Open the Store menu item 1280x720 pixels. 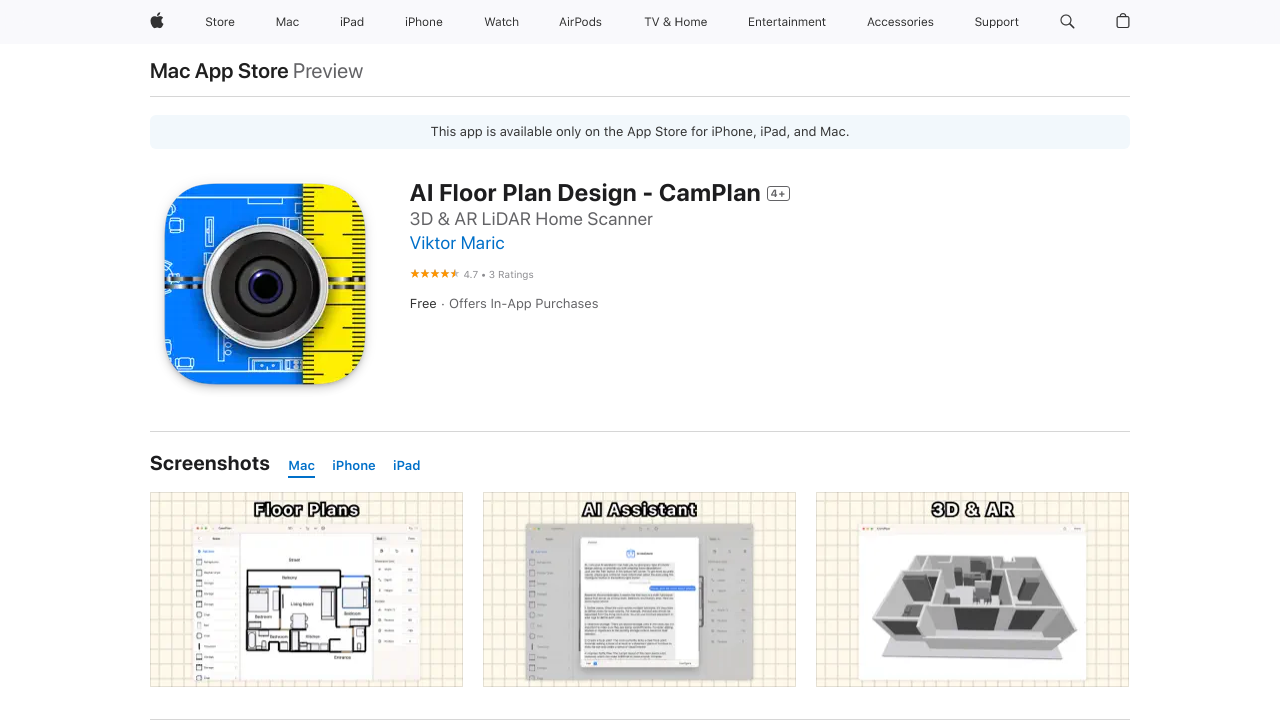point(220,22)
